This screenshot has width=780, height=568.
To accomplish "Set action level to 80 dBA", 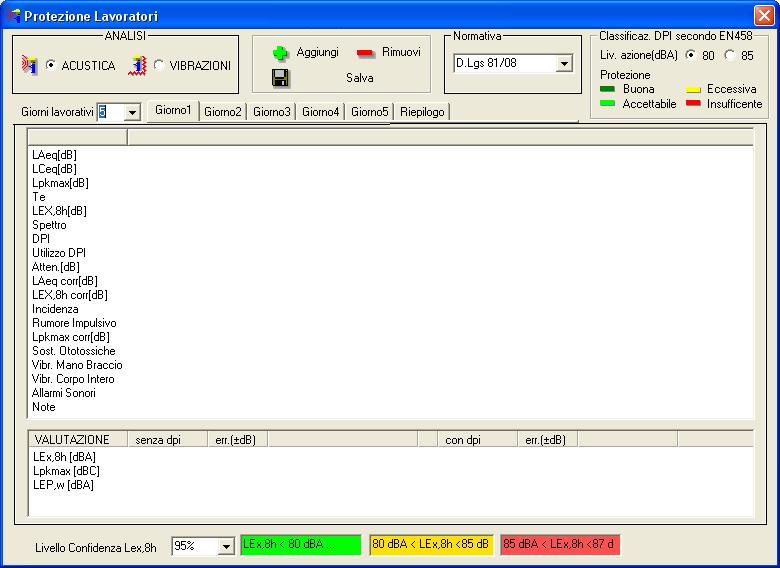I will pos(690,55).
